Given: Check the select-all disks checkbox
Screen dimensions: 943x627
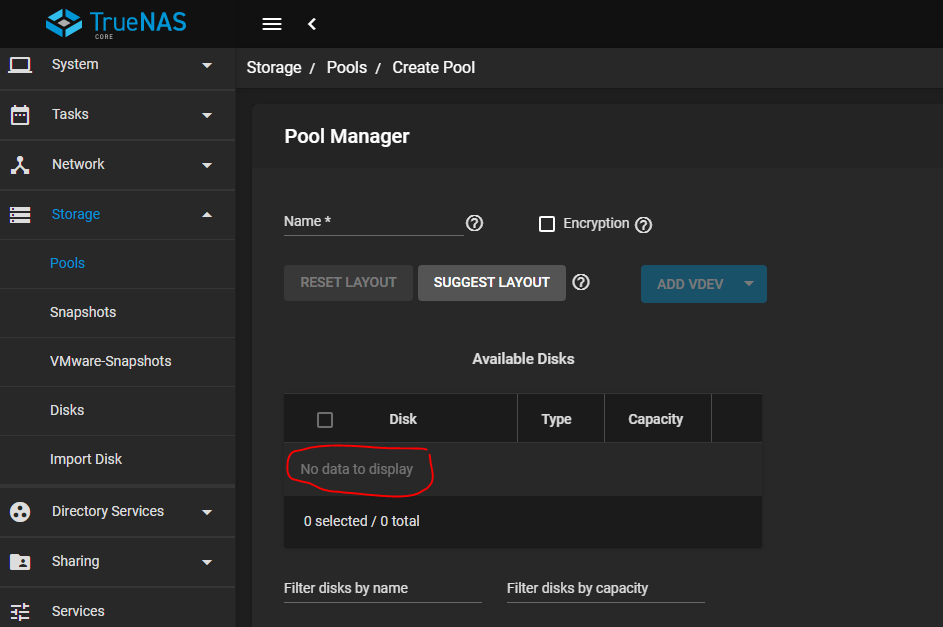Looking at the screenshot, I should (325, 420).
